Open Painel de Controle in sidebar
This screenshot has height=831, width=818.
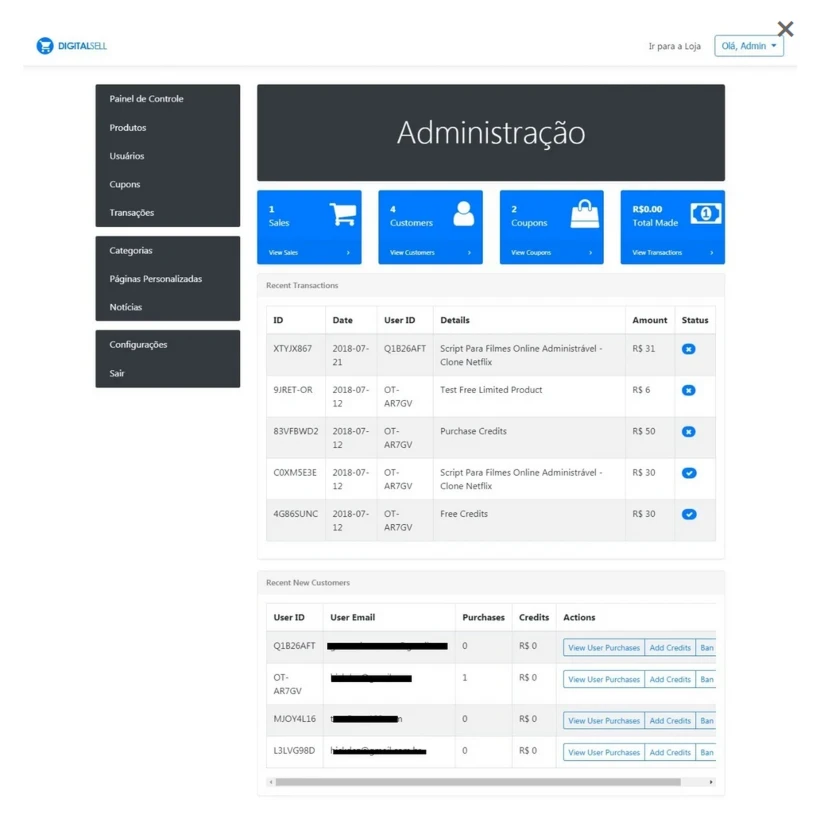pos(146,99)
